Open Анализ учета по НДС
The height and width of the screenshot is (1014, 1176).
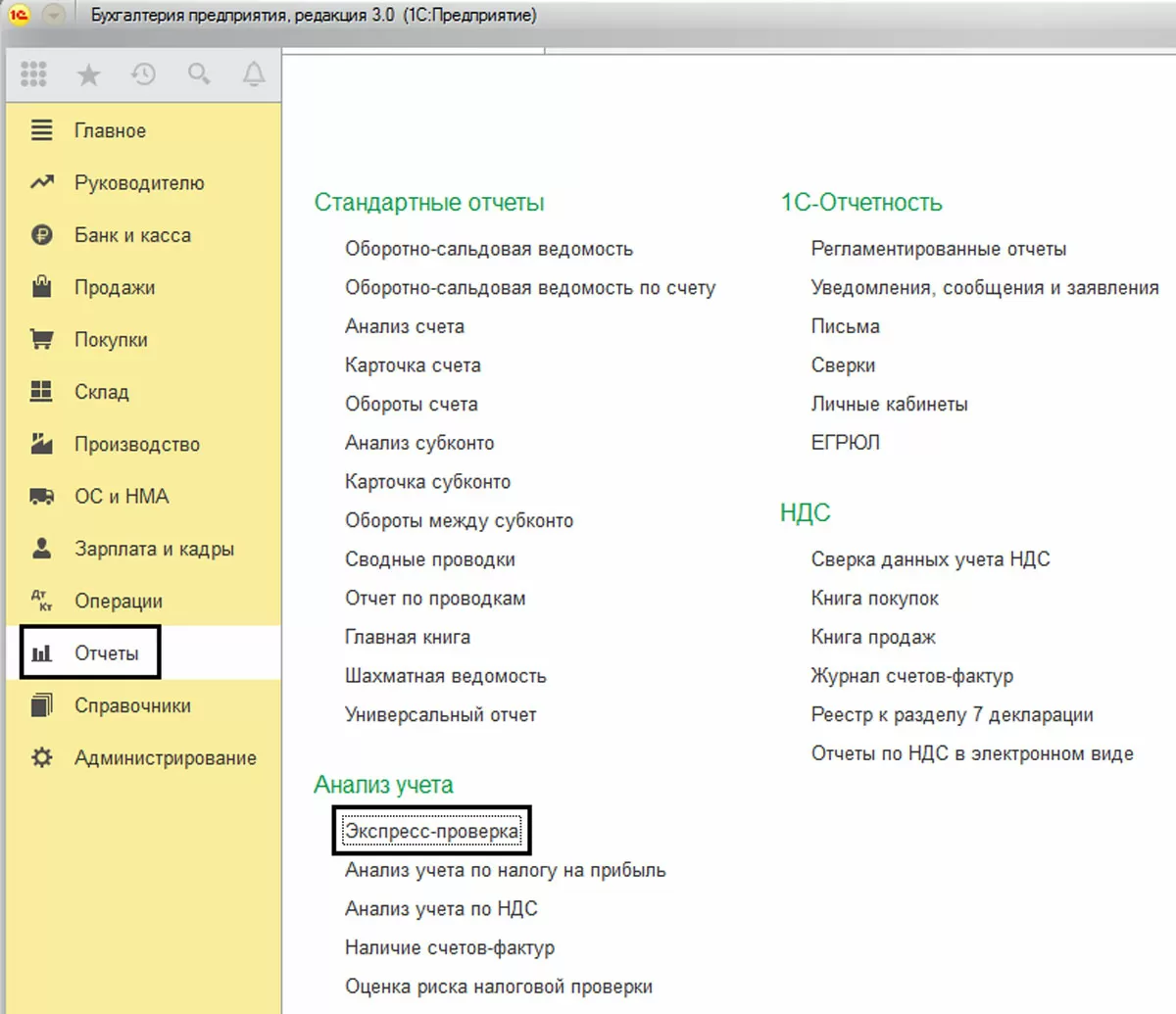pos(441,909)
